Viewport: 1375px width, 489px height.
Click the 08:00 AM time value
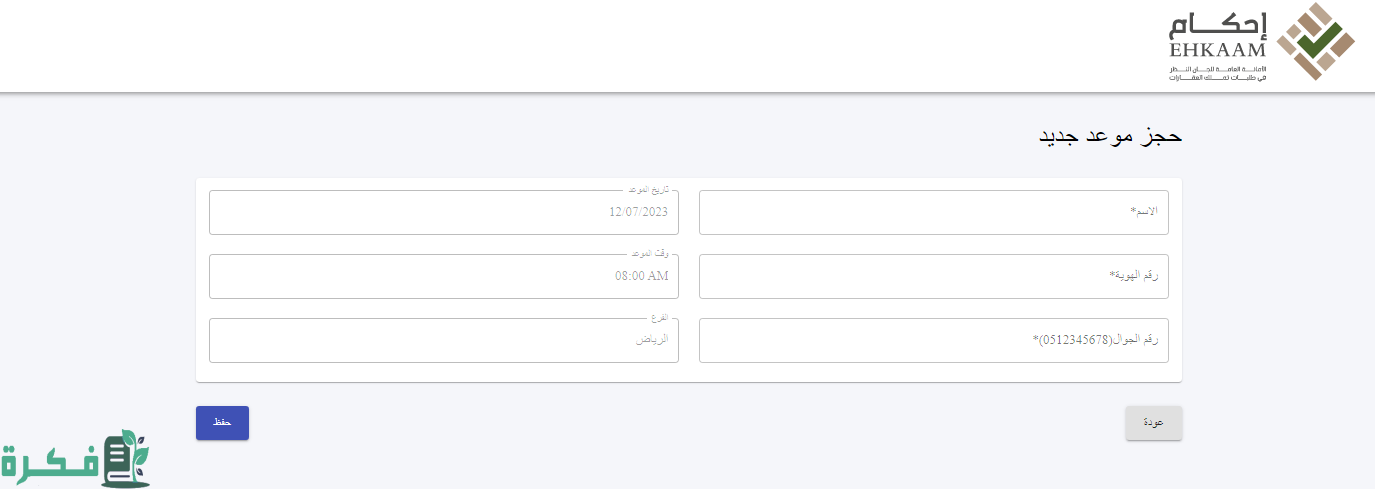(x=642, y=276)
